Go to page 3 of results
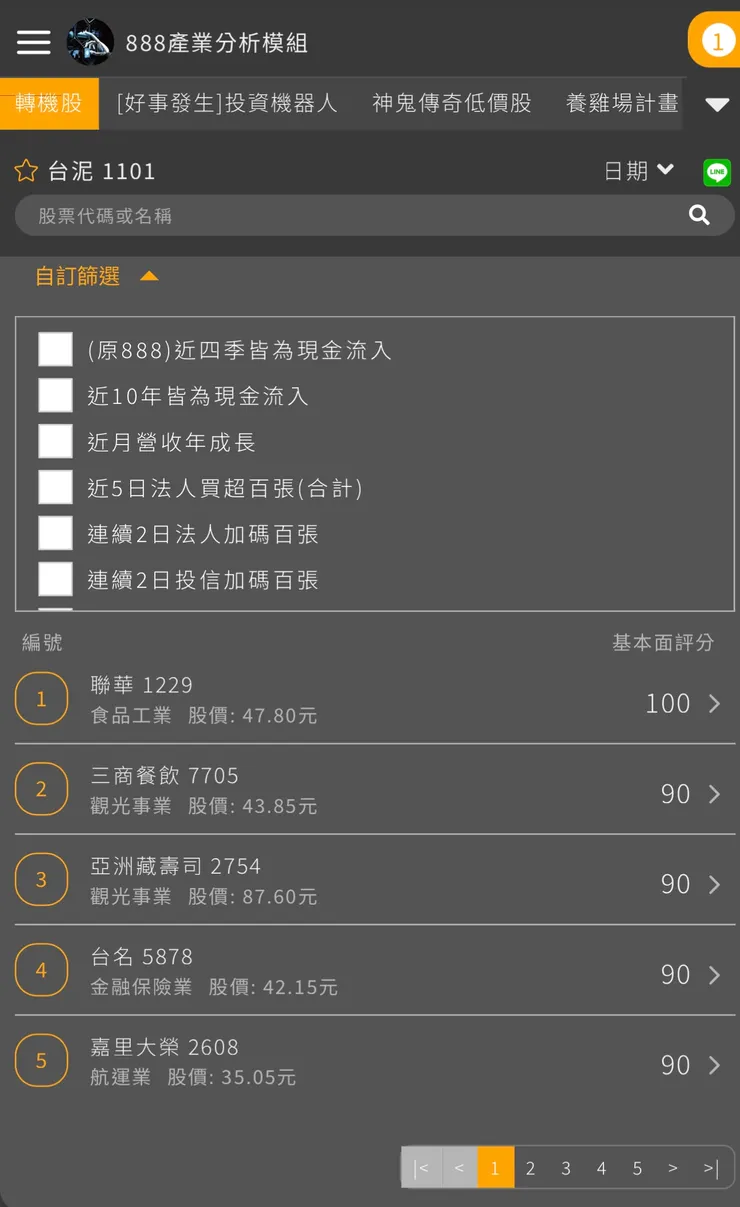The image size is (740, 1207). coord(566,1167)
